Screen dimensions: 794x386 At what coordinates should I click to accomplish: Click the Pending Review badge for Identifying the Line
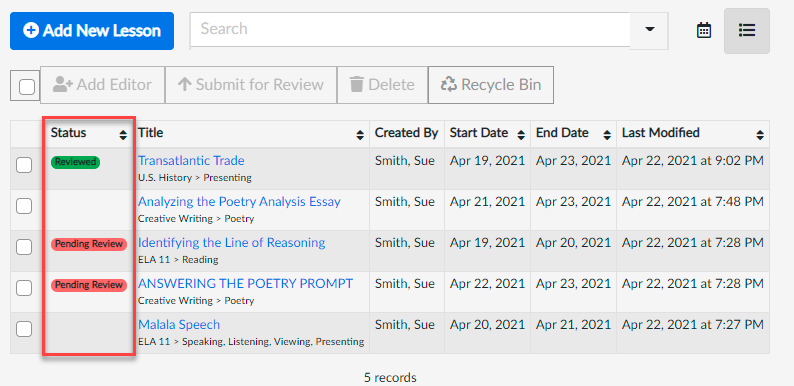tap(89, 244)
